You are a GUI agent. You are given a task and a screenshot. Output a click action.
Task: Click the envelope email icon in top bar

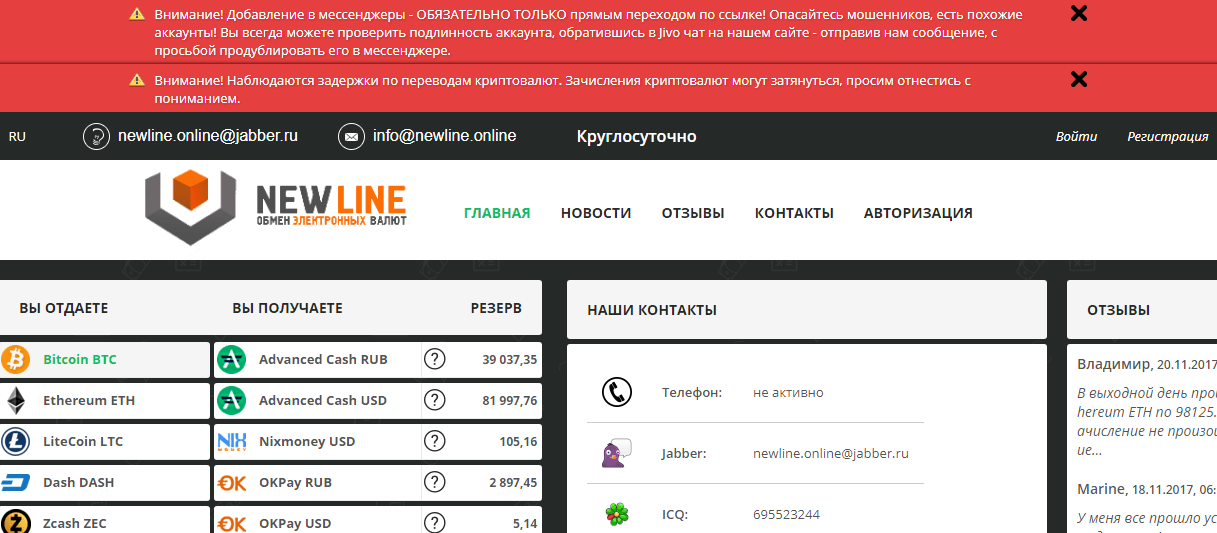[351, 136]
